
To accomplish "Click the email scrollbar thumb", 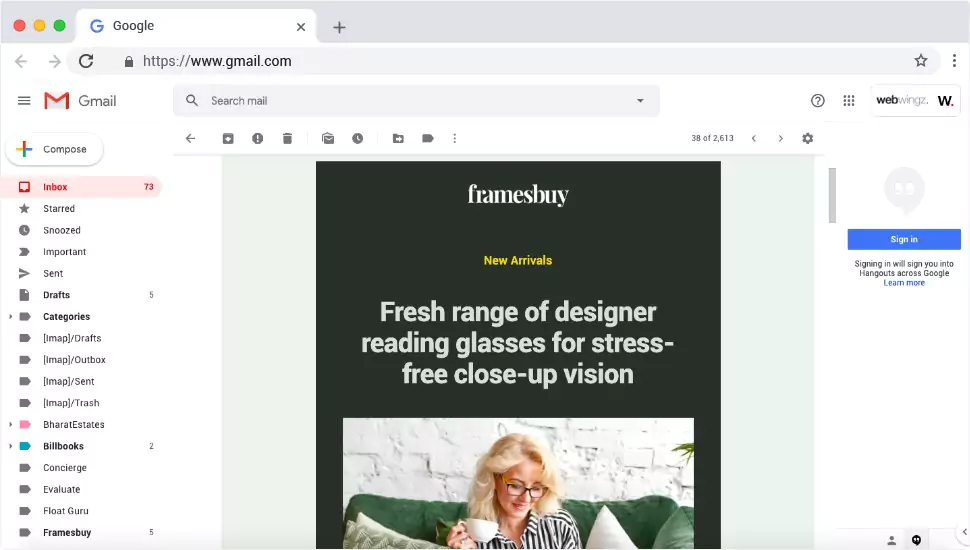I will coord(832,196).
